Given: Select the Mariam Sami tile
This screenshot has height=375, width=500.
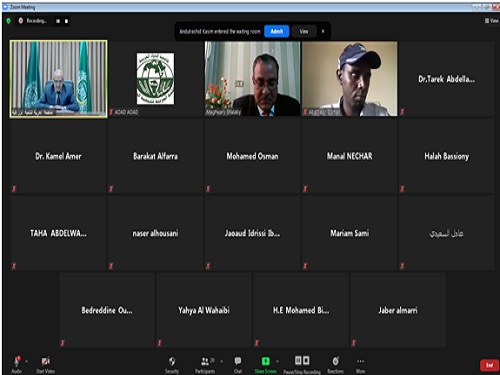Looking at the screenshot, I should click(x=350, y=233).
